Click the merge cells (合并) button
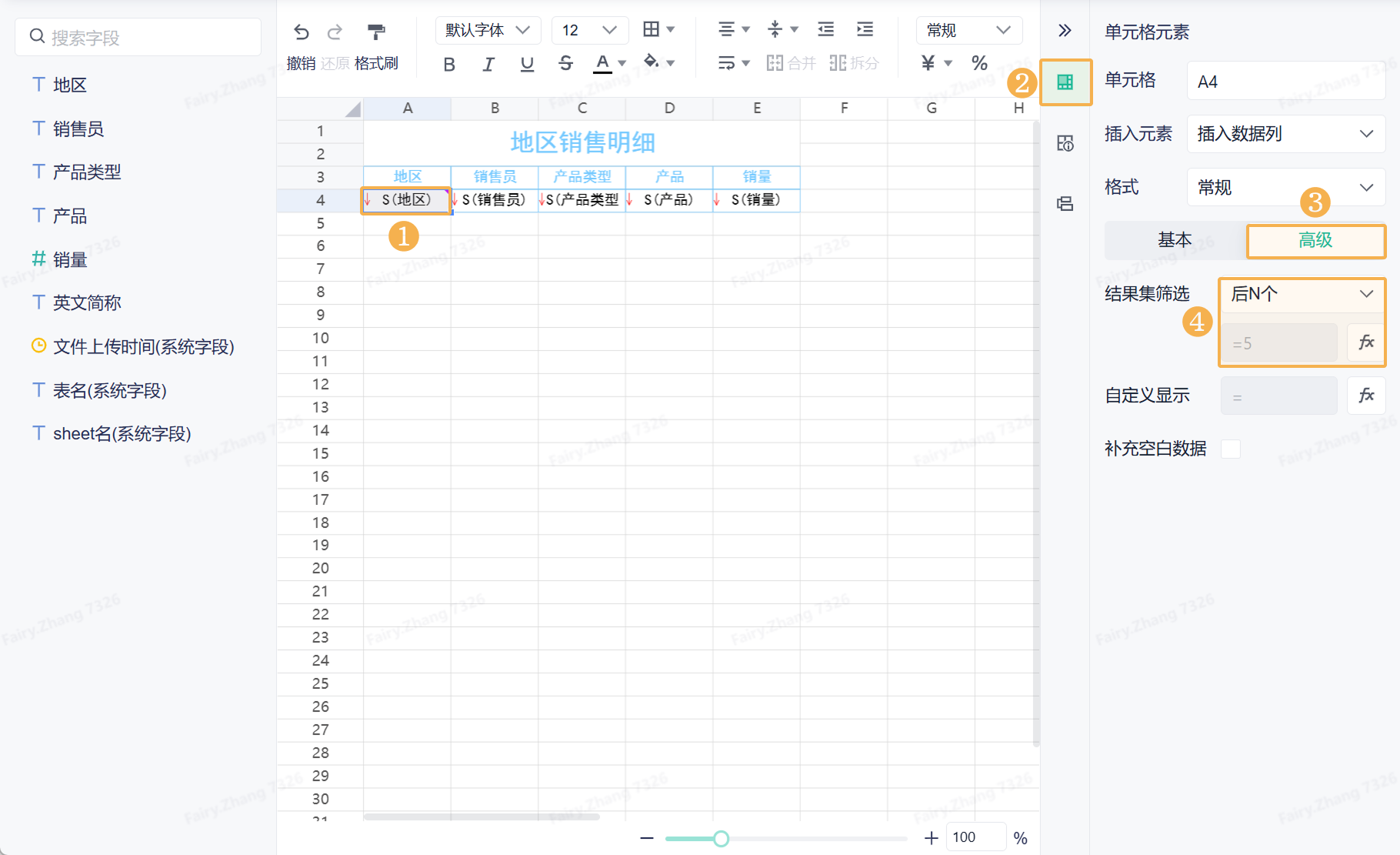This screenshot has height=855, width=1400. click(x=791, y=63)
